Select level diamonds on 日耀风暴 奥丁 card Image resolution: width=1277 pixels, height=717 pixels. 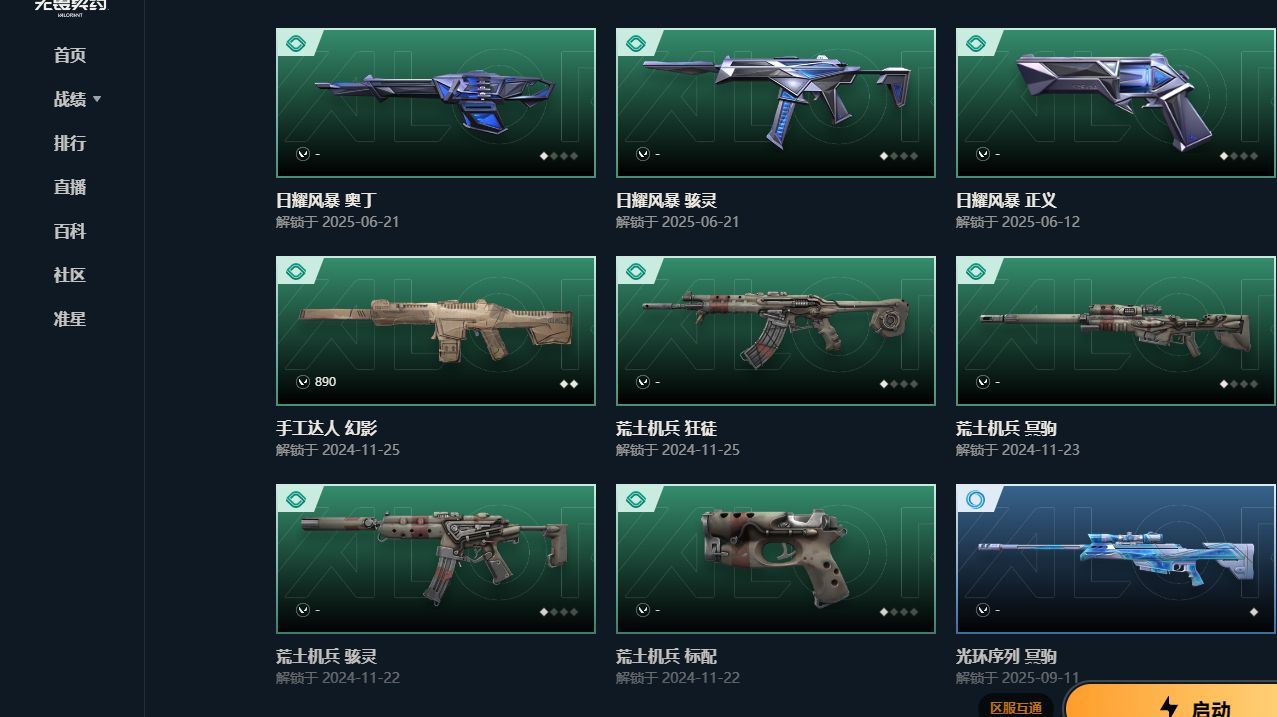click(x=559, y=156)
